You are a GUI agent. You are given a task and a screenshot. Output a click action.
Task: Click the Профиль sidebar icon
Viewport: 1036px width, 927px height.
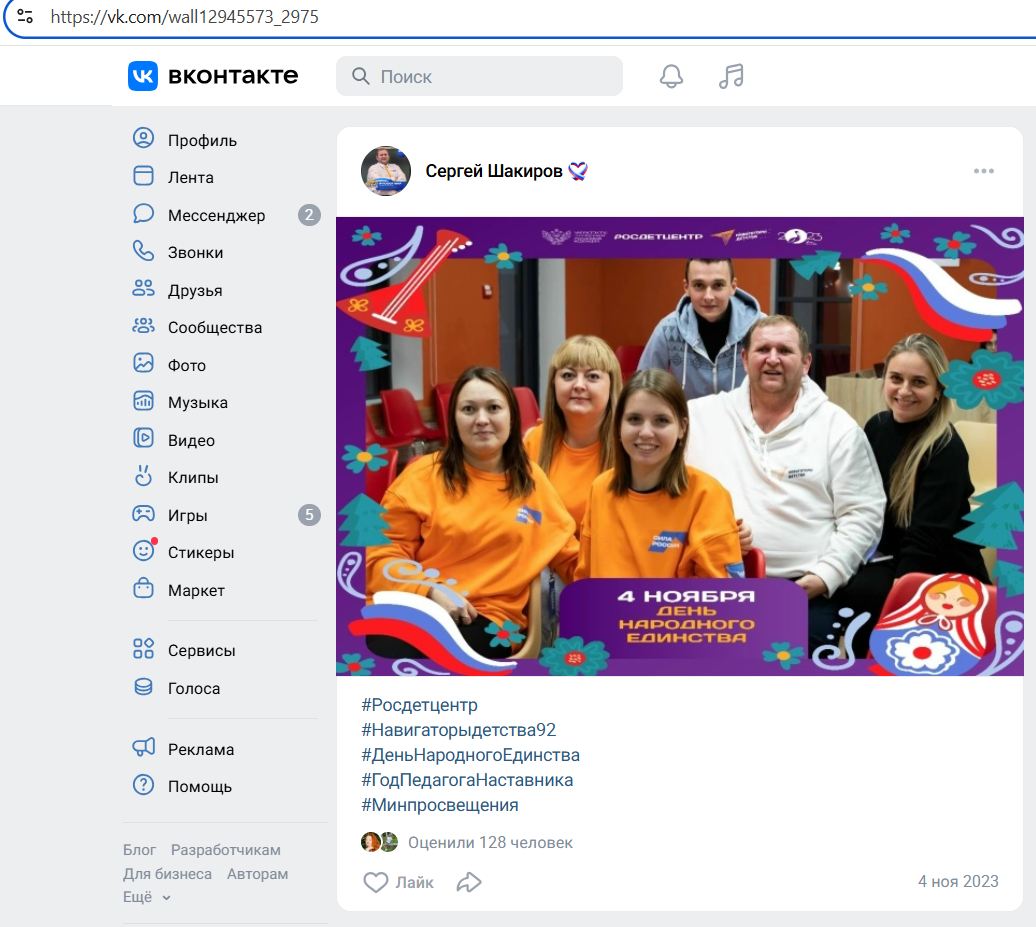(x=143, y=138)
